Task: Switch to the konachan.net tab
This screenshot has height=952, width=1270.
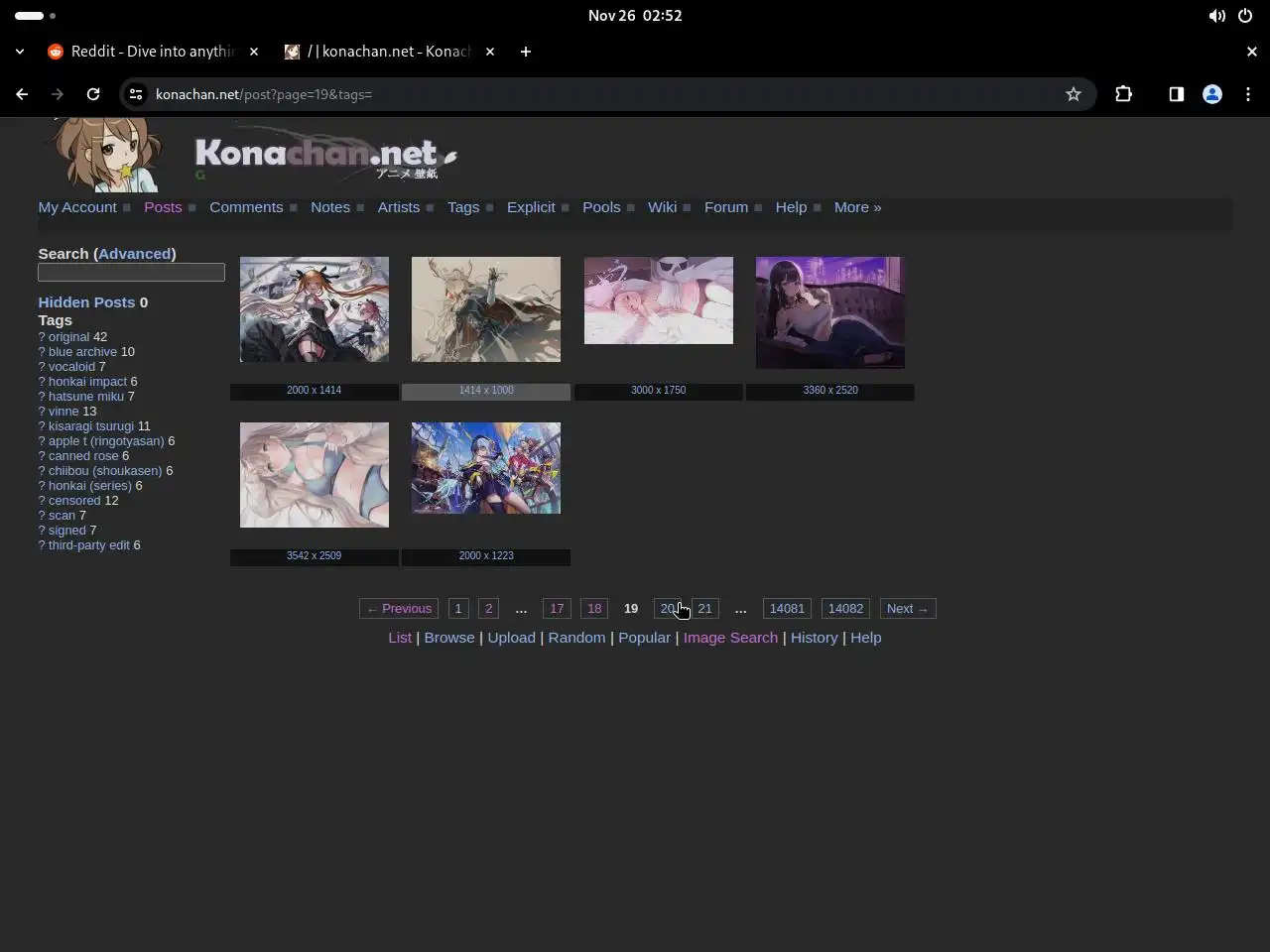Action: 389,52
